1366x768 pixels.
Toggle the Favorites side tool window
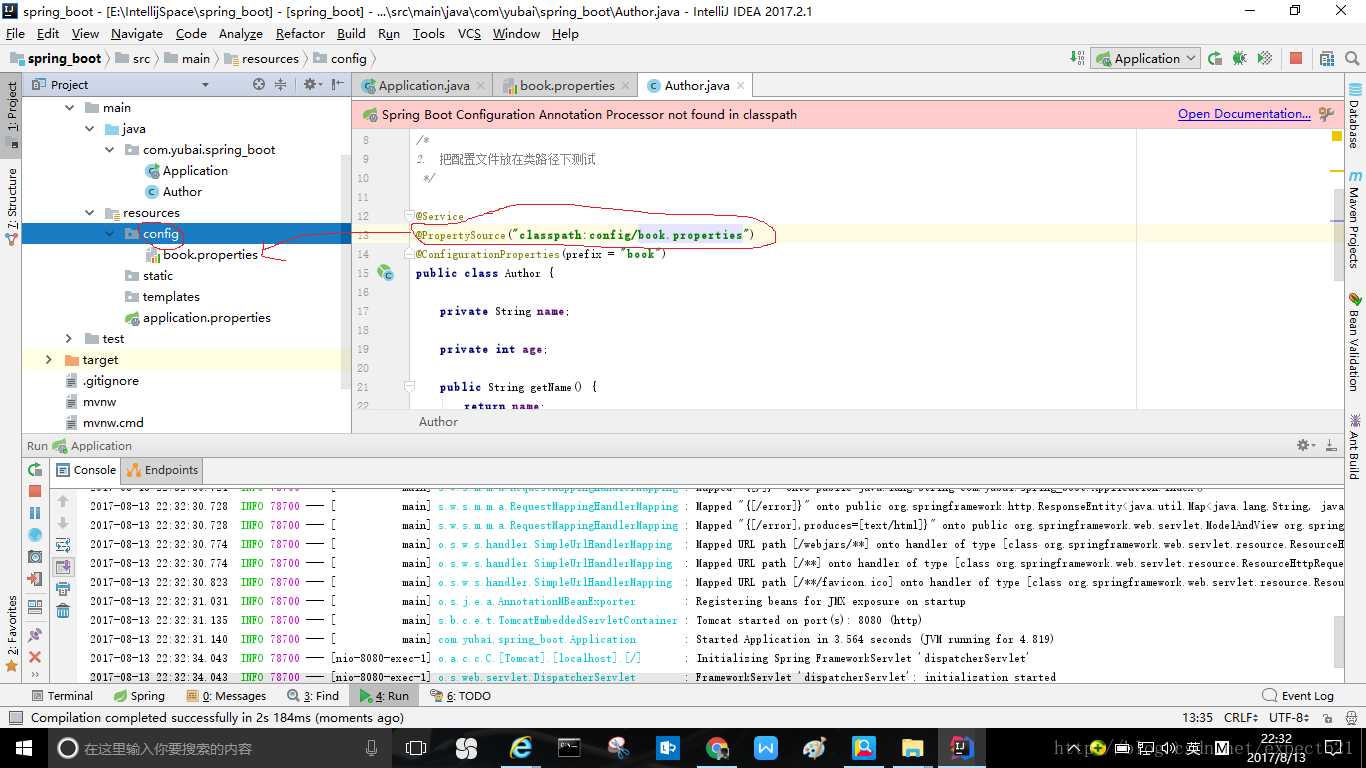(11, 634)
